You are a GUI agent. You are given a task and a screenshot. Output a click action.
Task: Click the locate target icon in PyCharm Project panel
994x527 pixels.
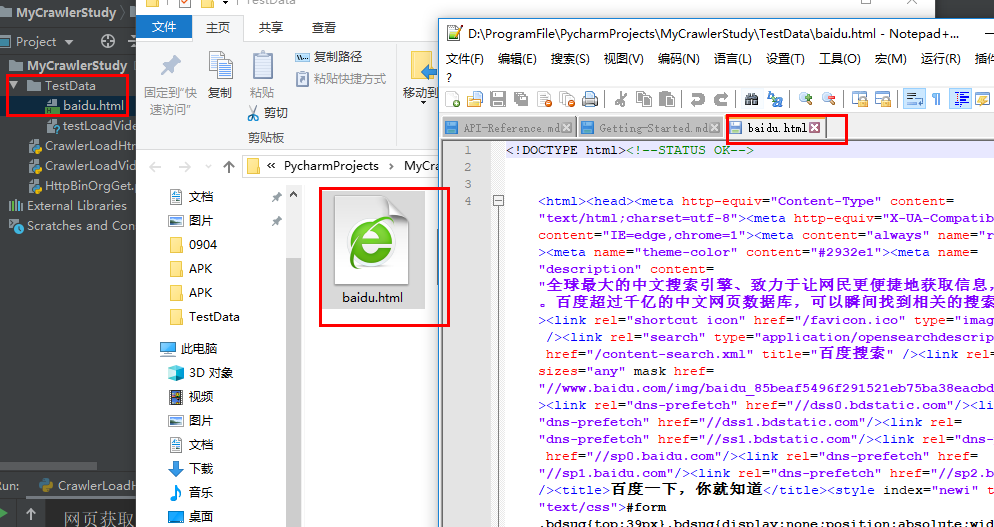[108, 41]
